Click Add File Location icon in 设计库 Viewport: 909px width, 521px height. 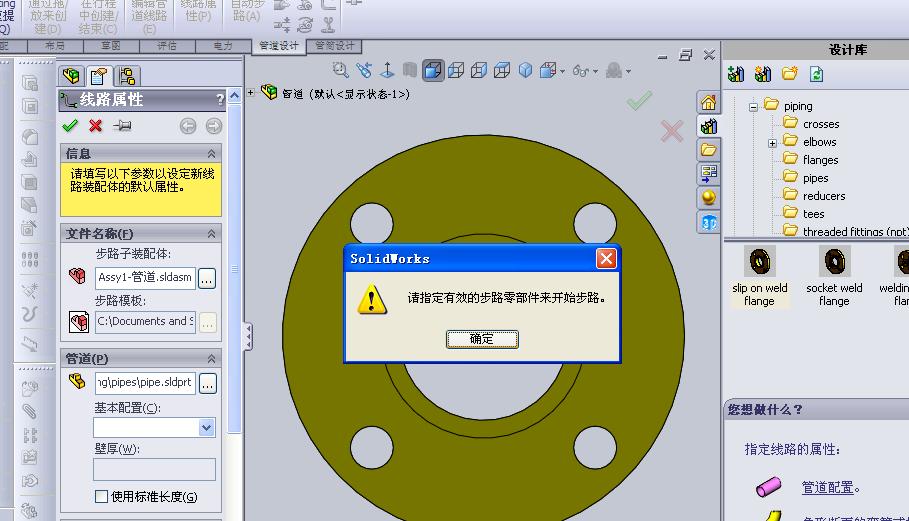click(763, 74)
